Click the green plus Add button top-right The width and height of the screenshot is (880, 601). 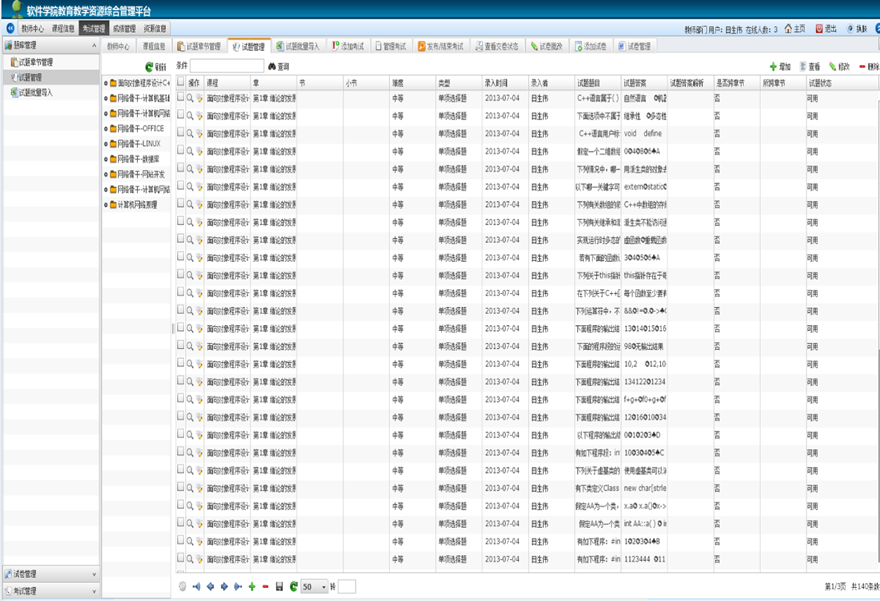point(773,67)
